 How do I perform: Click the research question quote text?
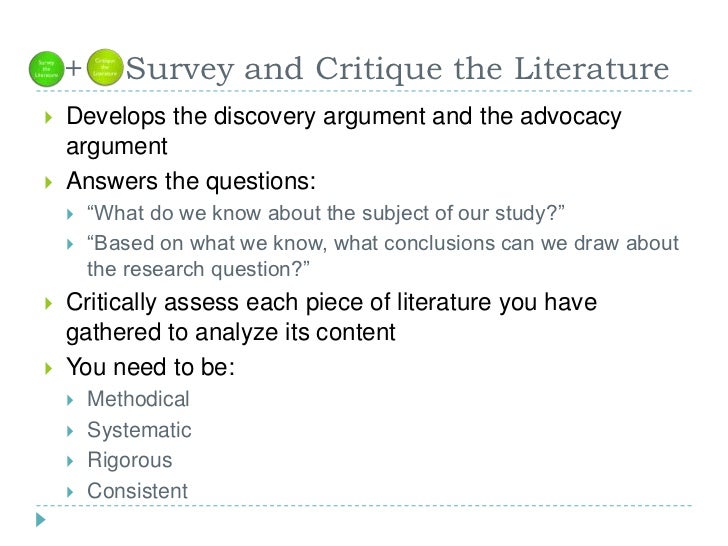pos(198,269)
